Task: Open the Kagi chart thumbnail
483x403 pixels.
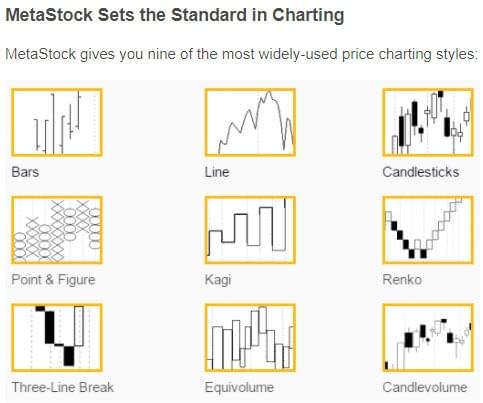Action: pos(250,230)
